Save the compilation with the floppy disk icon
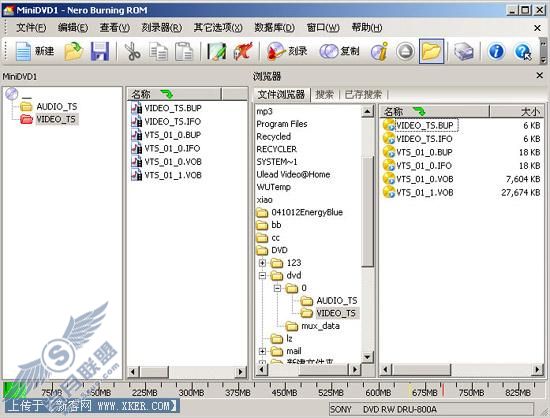Screen dimensions: 550x418 point(100,51)
